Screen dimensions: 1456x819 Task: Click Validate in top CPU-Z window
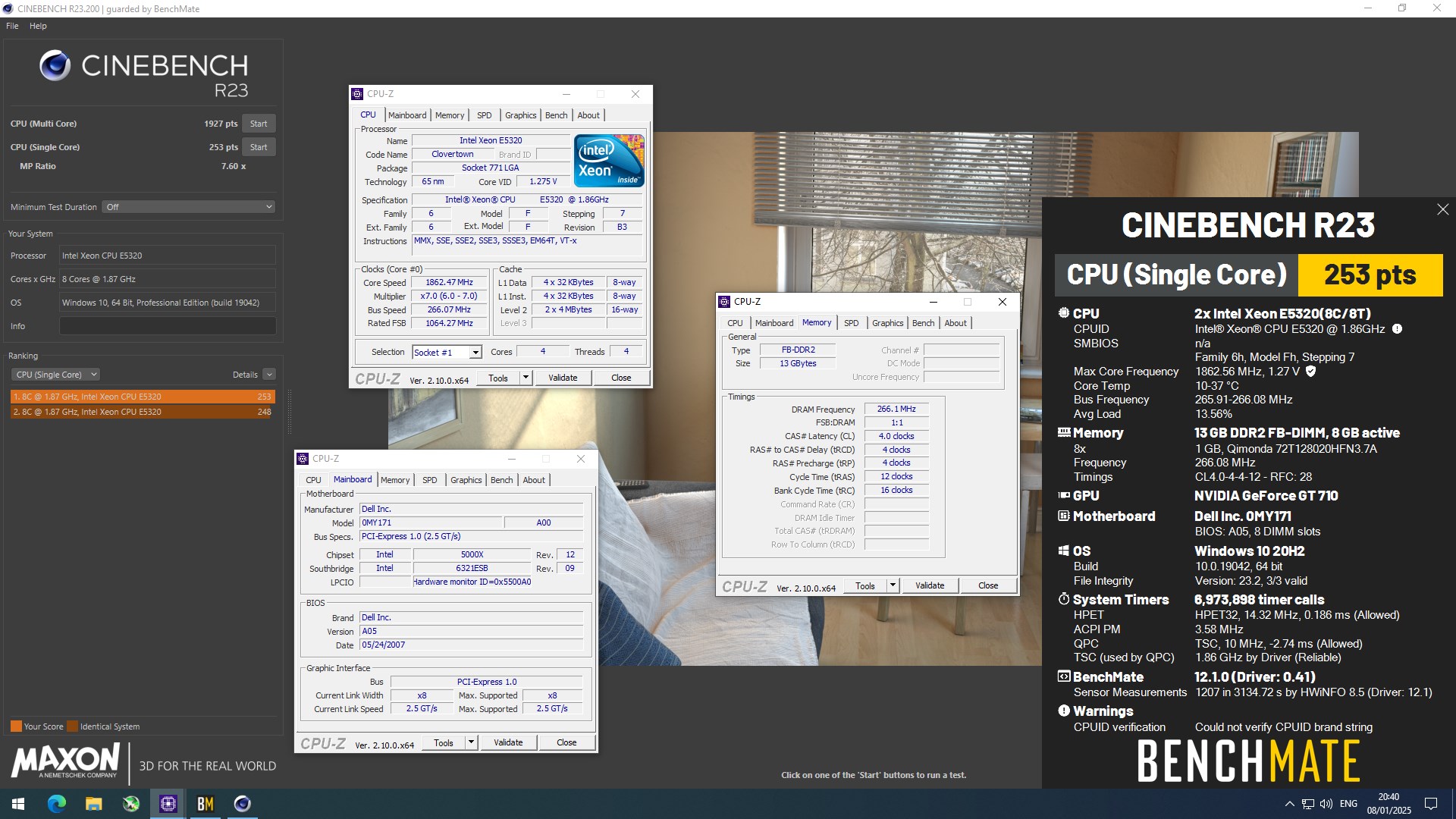563,378
